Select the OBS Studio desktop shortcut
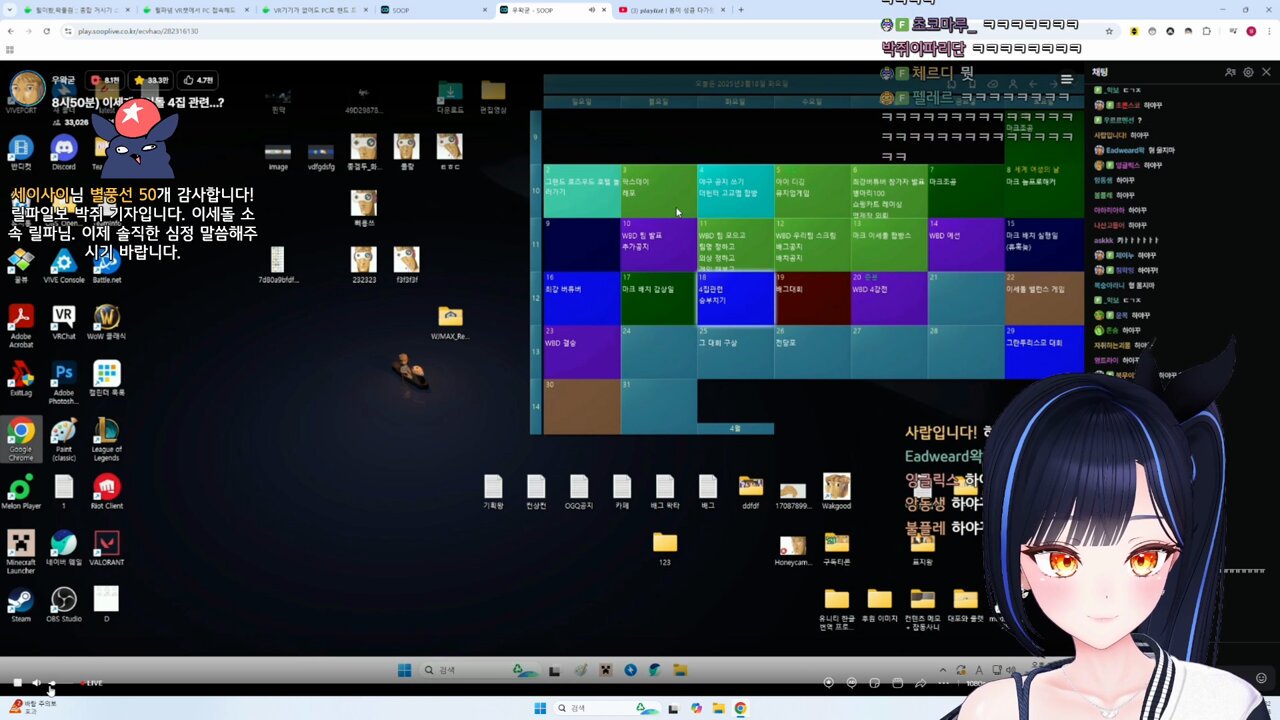1280x720 pixels. 63,604
